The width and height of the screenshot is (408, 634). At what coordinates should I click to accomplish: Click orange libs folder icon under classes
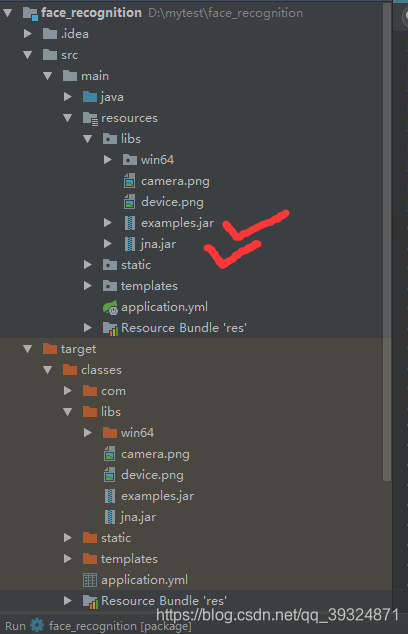(x=90, y=412)
